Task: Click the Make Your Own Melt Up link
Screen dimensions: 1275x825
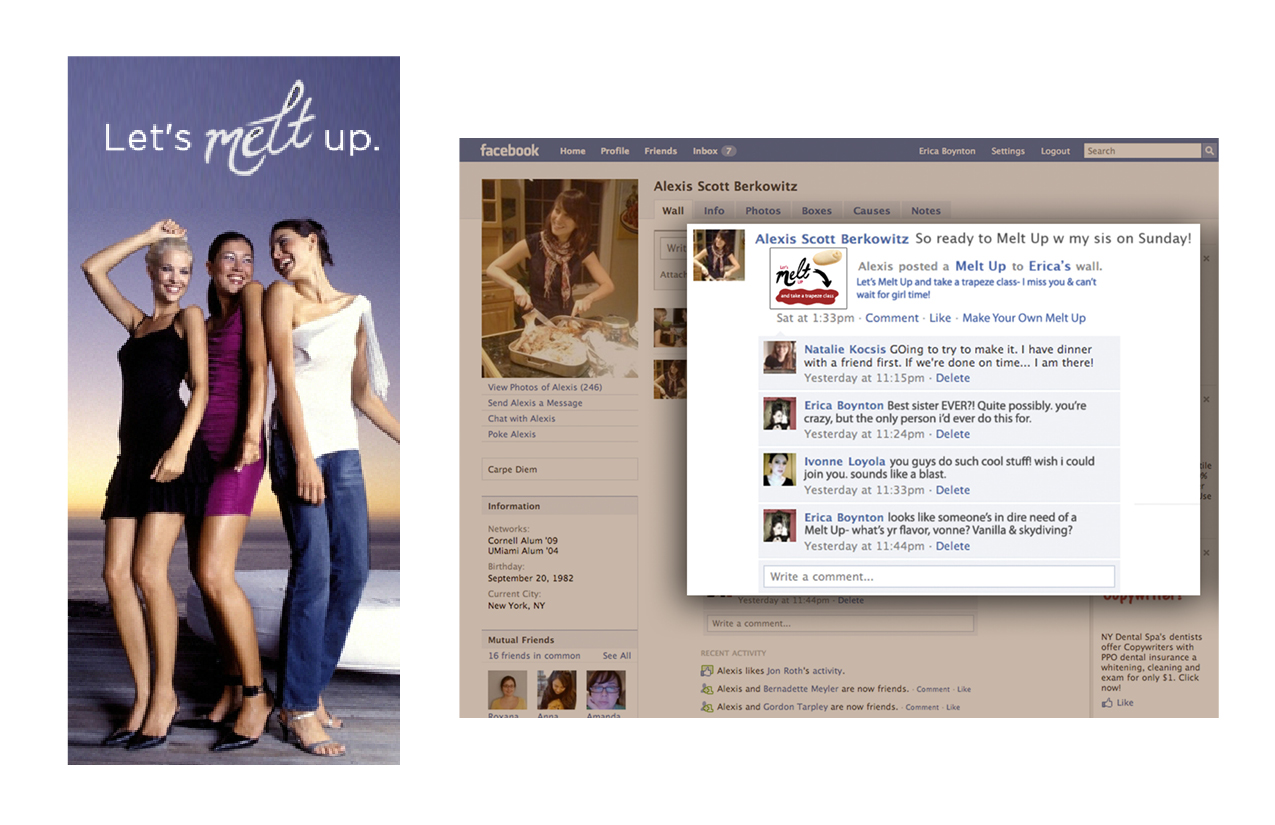Action: (1023, 318)
